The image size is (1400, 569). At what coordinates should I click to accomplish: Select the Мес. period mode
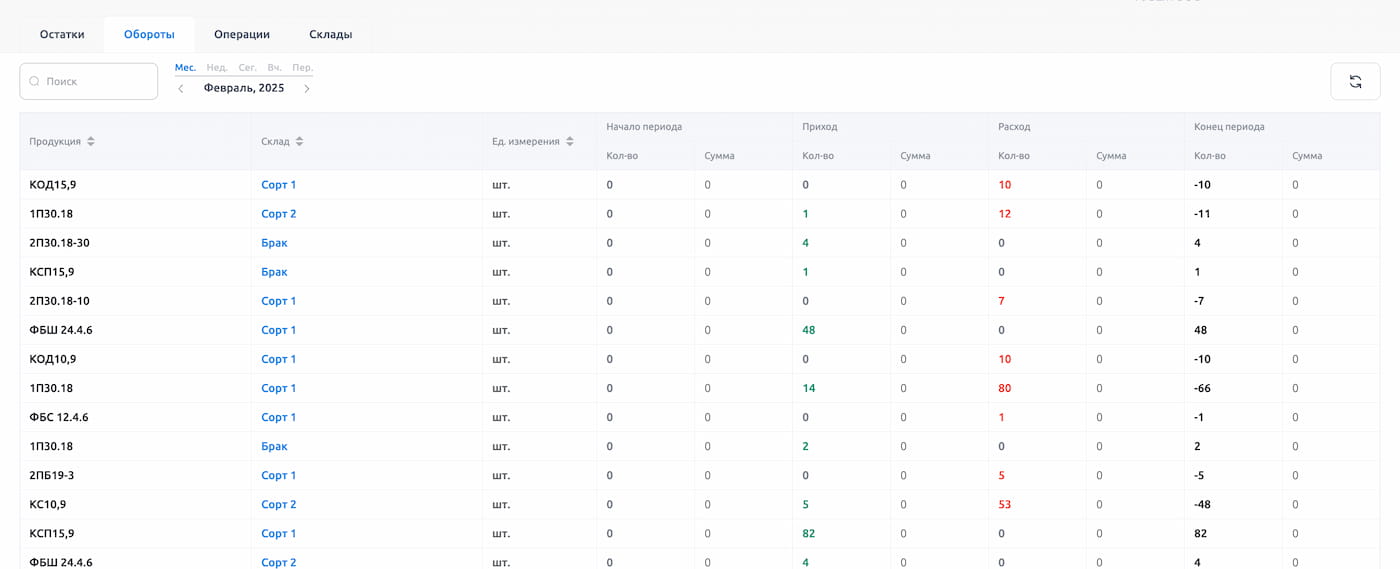coord(185,68)
